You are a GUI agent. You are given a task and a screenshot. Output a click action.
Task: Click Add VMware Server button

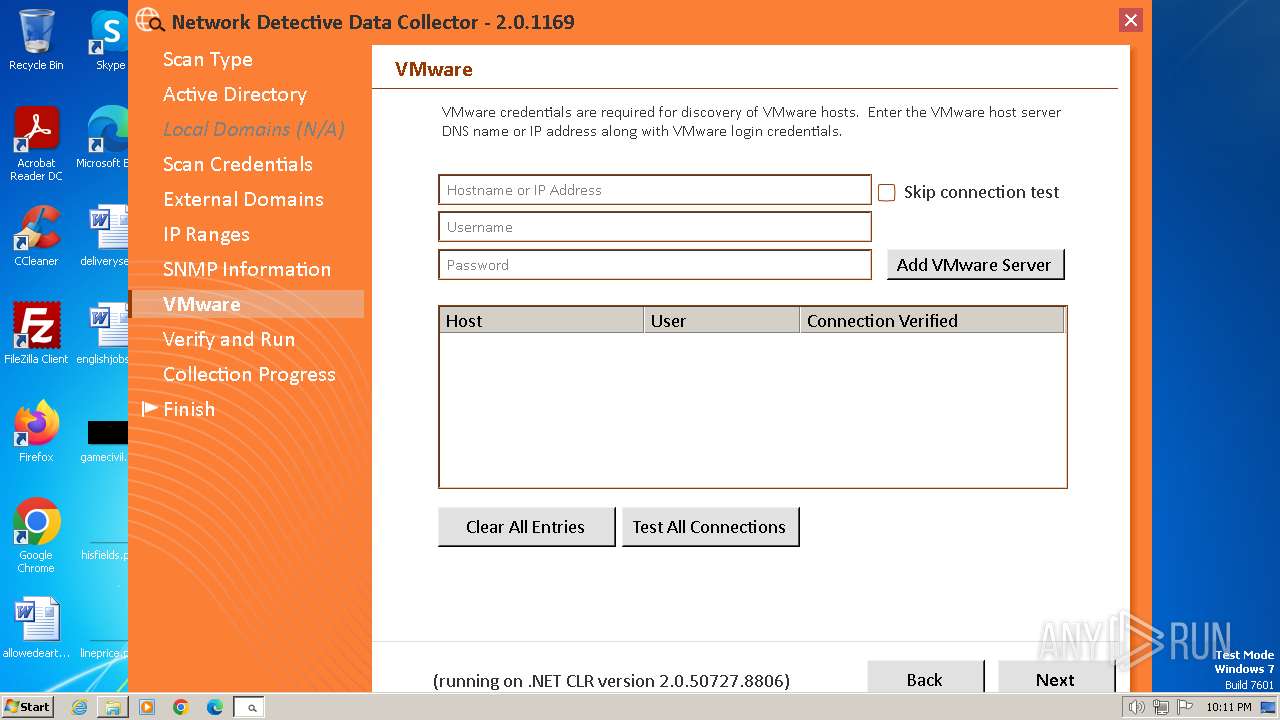point(975,265)
